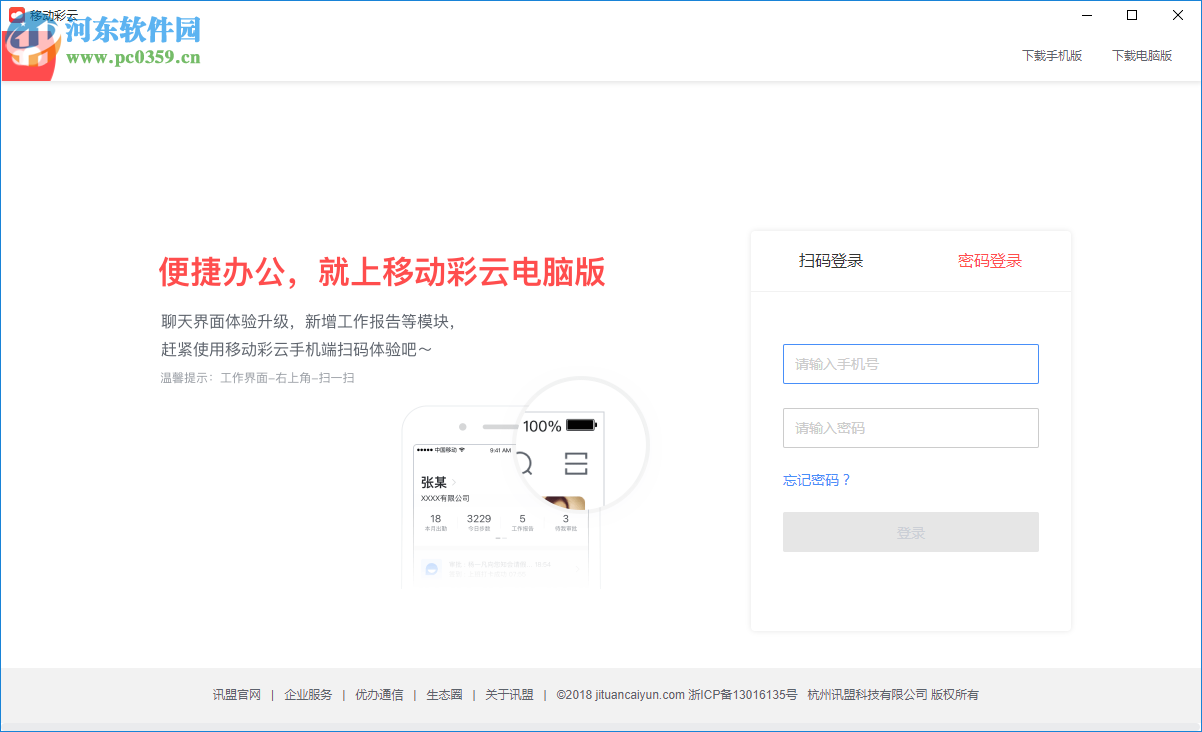The width and height of the screenshot is (1202, 732).
Task: Click the Wi-Fi icon on the phone status bar
Action: click(462, 450)
